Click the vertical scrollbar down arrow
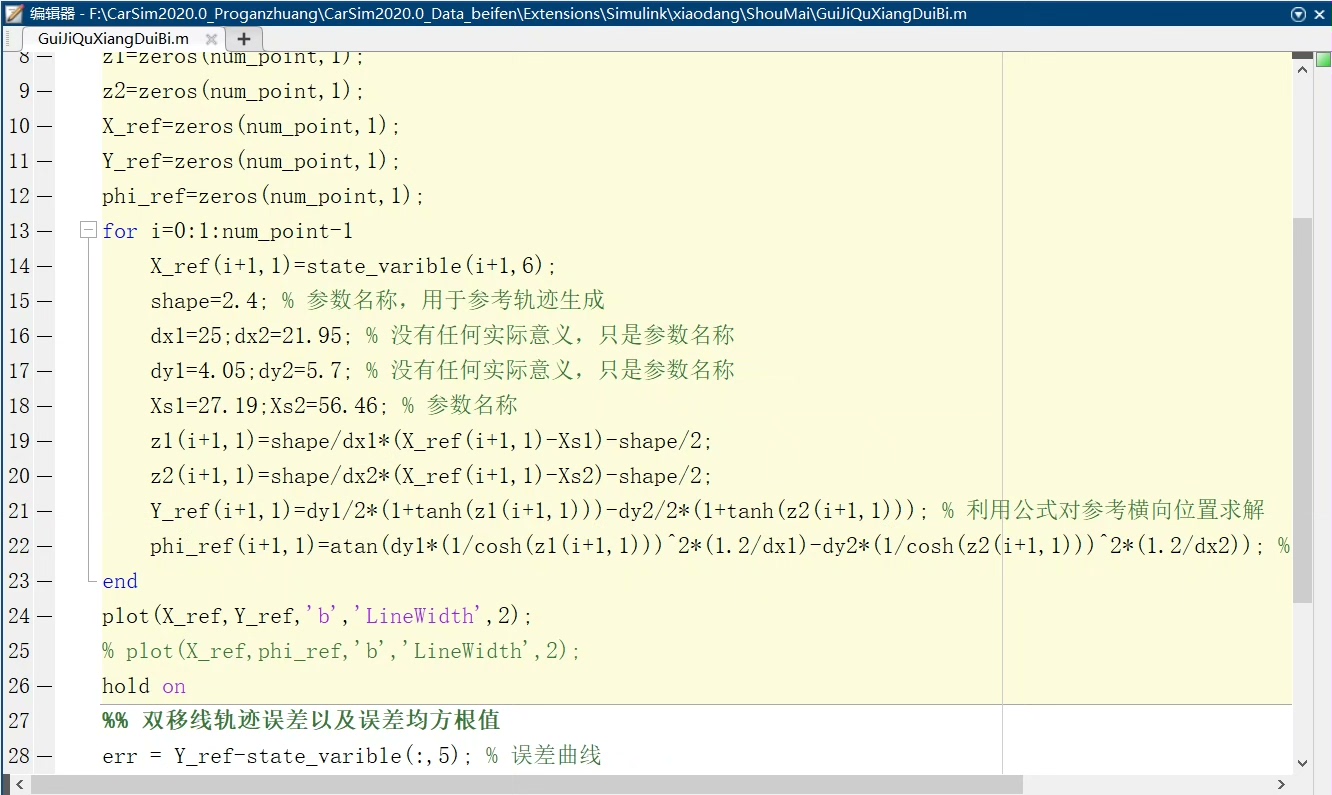 1302,762
